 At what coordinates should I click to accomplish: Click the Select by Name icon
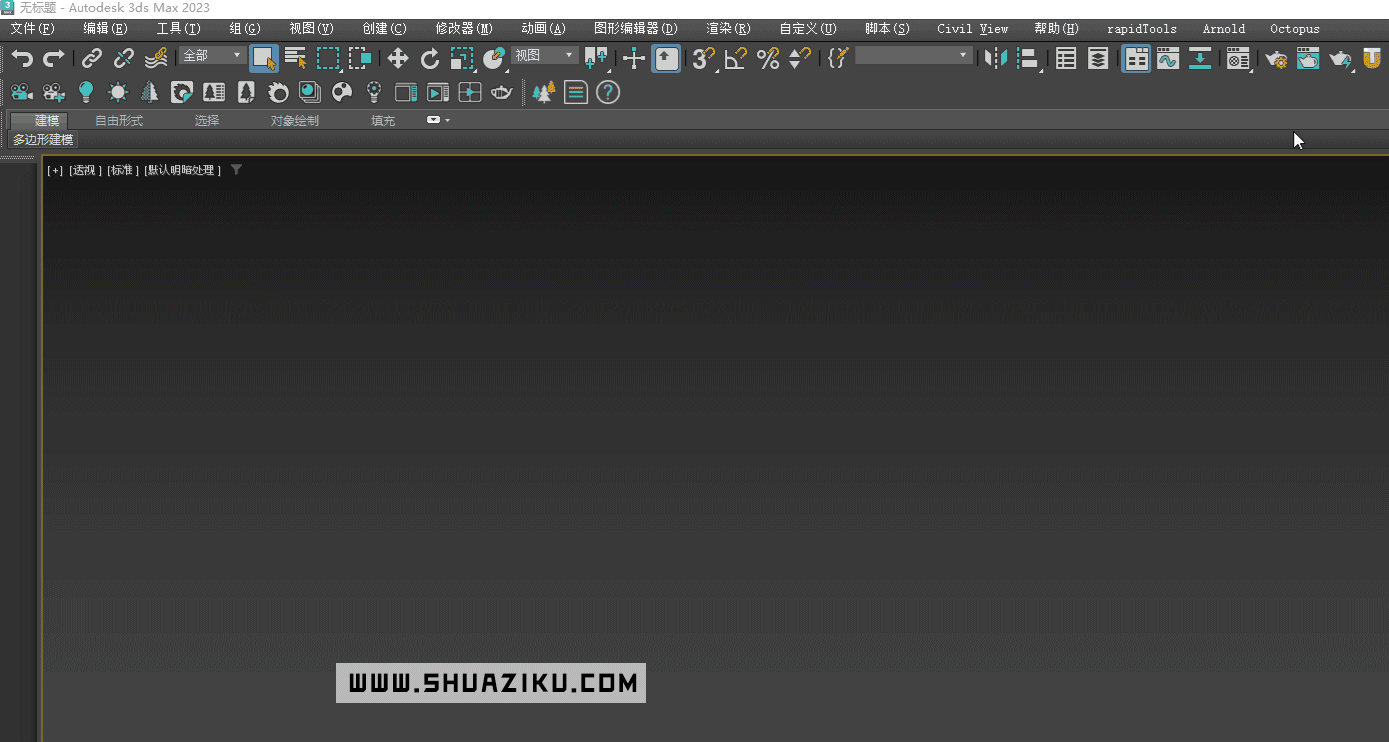point(296,59)
